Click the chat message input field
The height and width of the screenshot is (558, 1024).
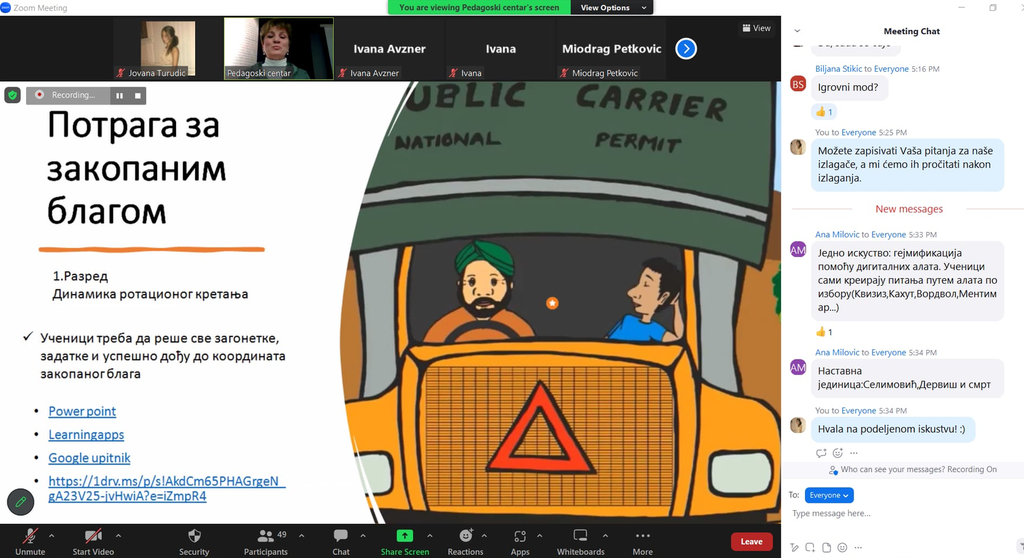click(900, 514)
